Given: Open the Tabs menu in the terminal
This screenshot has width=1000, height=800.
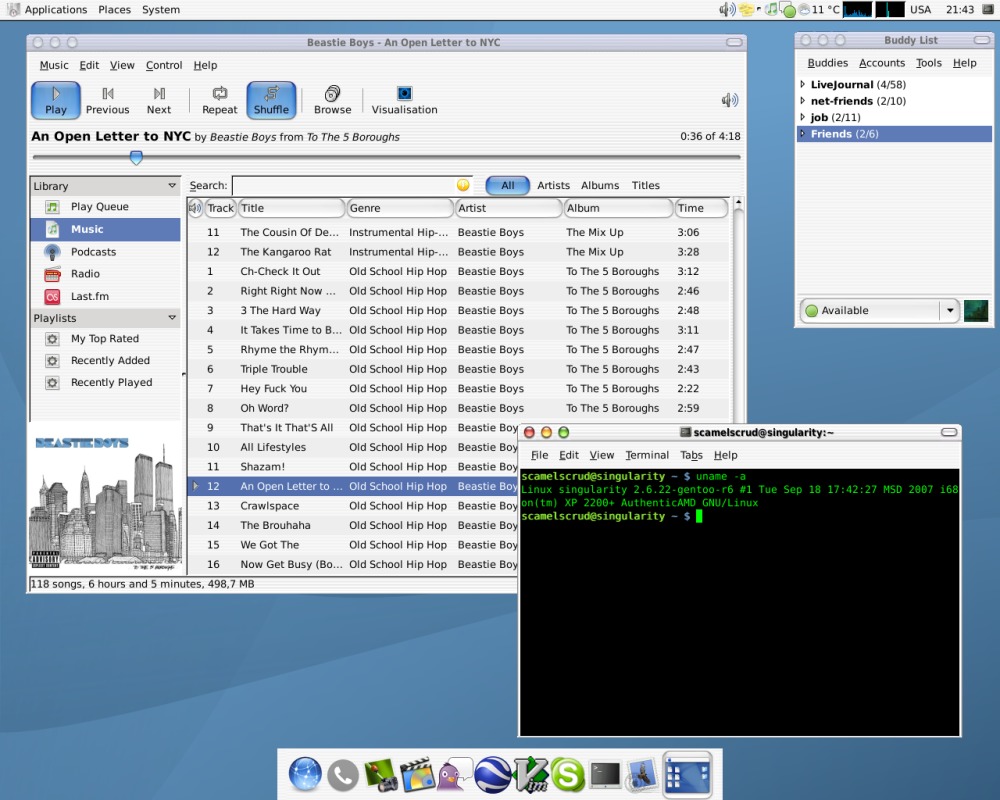Looking at the screenshot, I should pyautogui.click(x=691, y=455).
